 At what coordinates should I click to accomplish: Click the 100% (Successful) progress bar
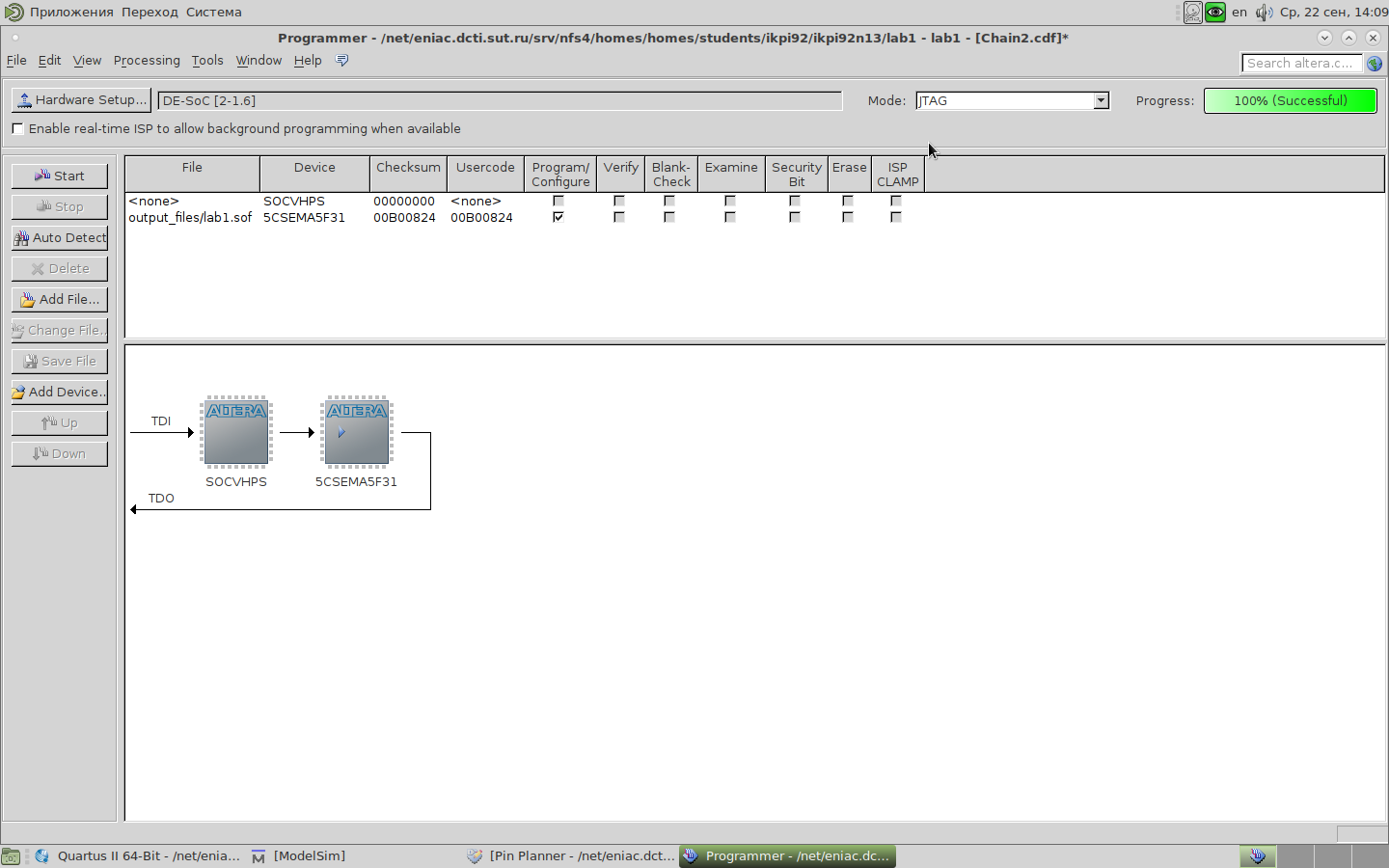pos(1291,100)
